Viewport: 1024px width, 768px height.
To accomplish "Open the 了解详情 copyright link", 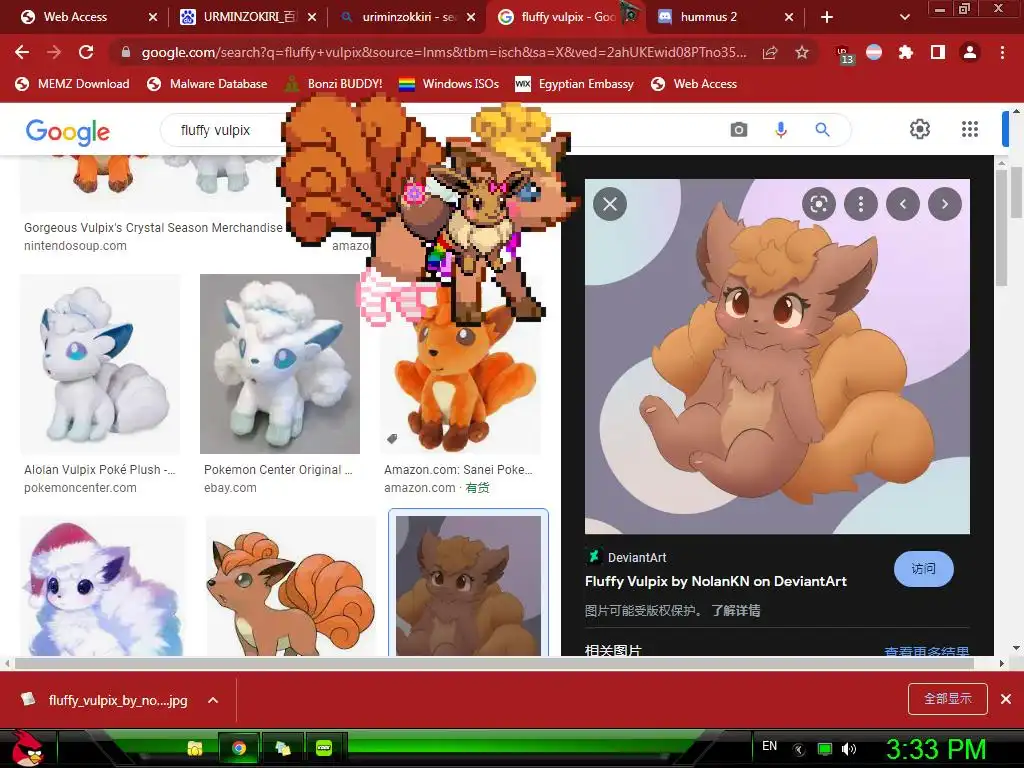I will [735, 611].
